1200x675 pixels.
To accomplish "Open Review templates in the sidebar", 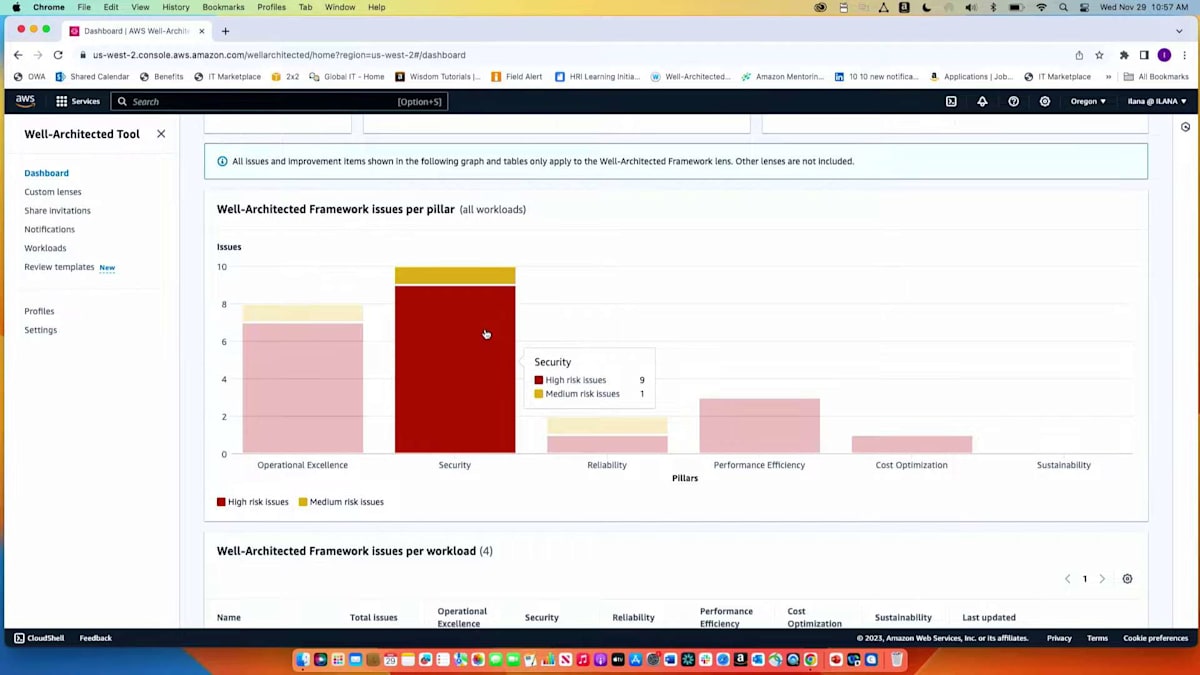I will point(59,267).
